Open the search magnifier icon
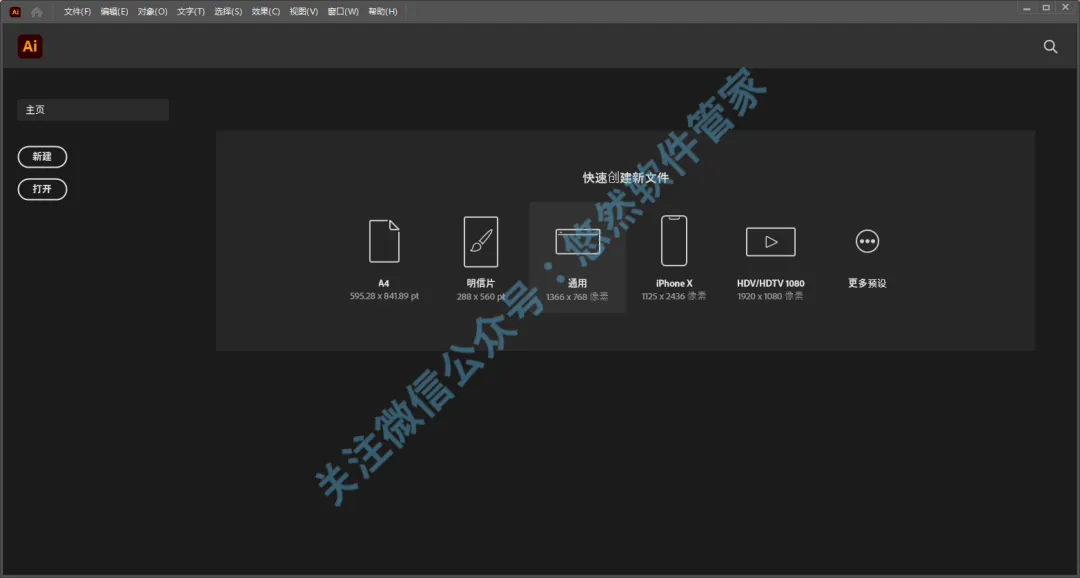 point(1050,46)
